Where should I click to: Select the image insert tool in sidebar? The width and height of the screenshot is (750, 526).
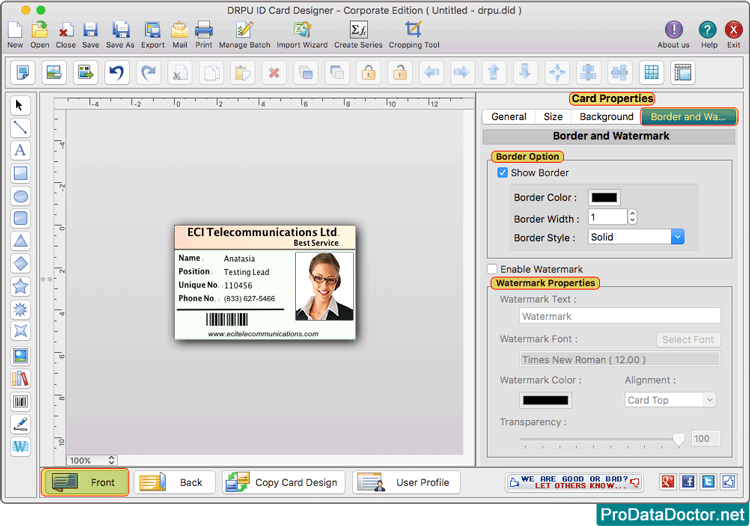click(20, 356)
